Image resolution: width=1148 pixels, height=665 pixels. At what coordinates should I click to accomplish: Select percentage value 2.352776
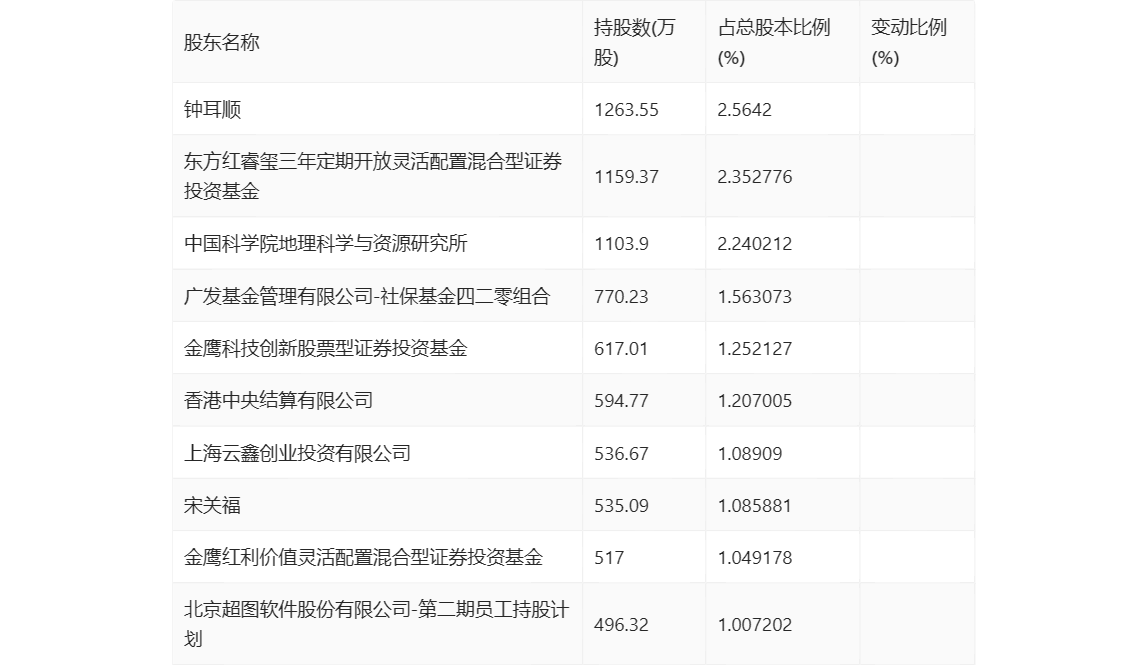pyautogui.click(x=755, y=177)
